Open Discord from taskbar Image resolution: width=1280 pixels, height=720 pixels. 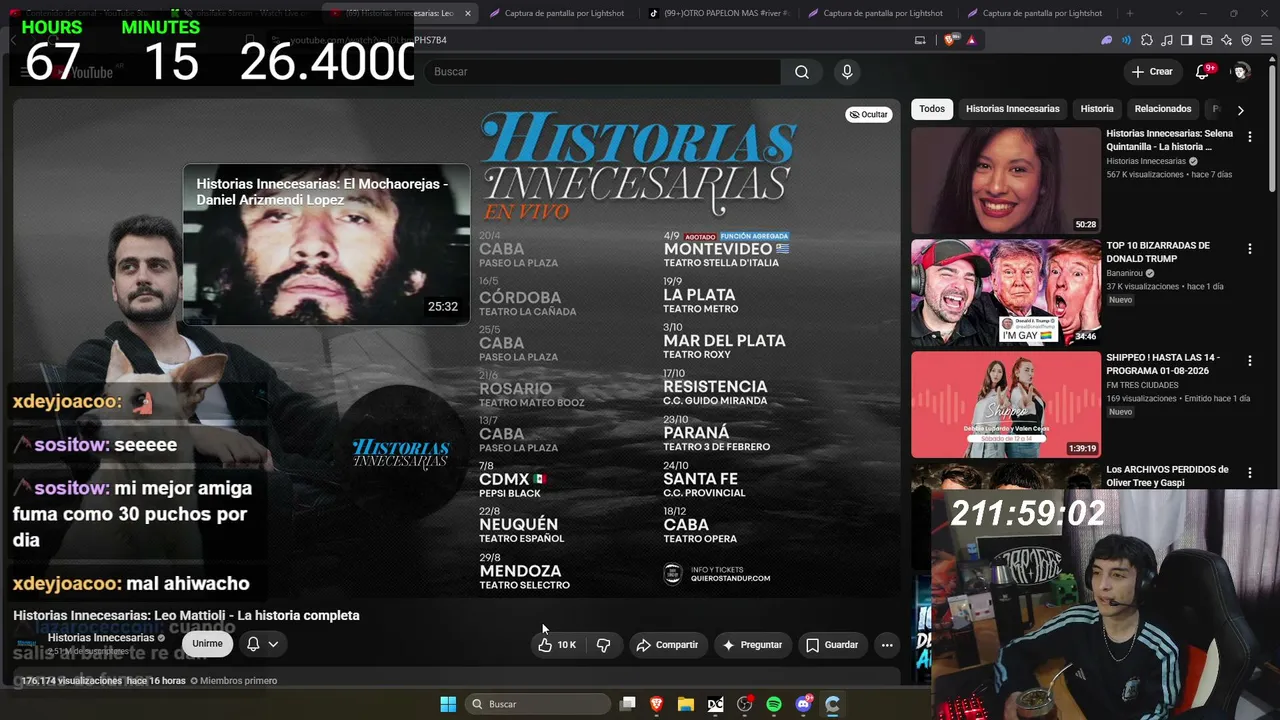tap(803, 704)
